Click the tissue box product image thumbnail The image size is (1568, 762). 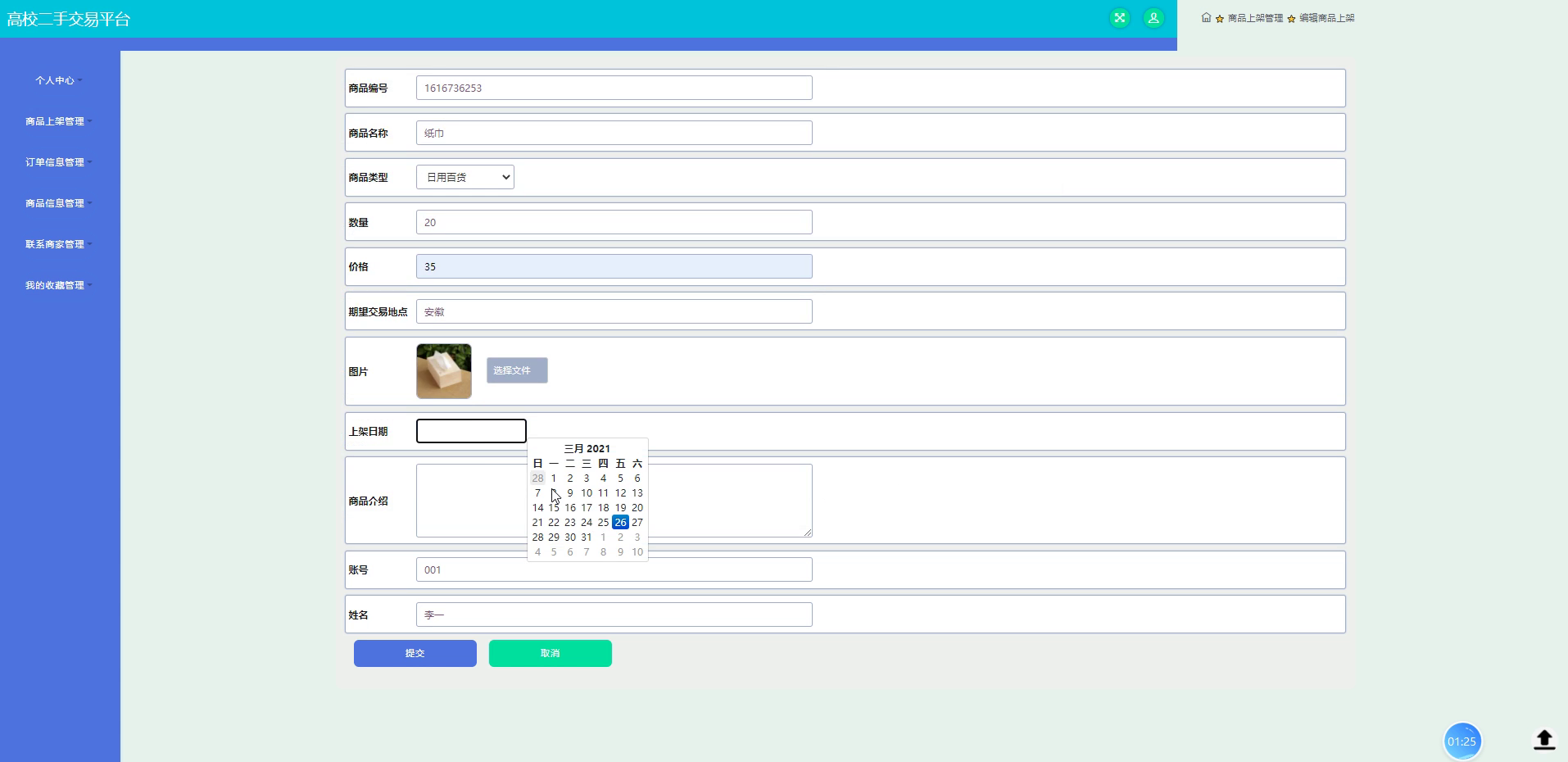pos(444,371)
